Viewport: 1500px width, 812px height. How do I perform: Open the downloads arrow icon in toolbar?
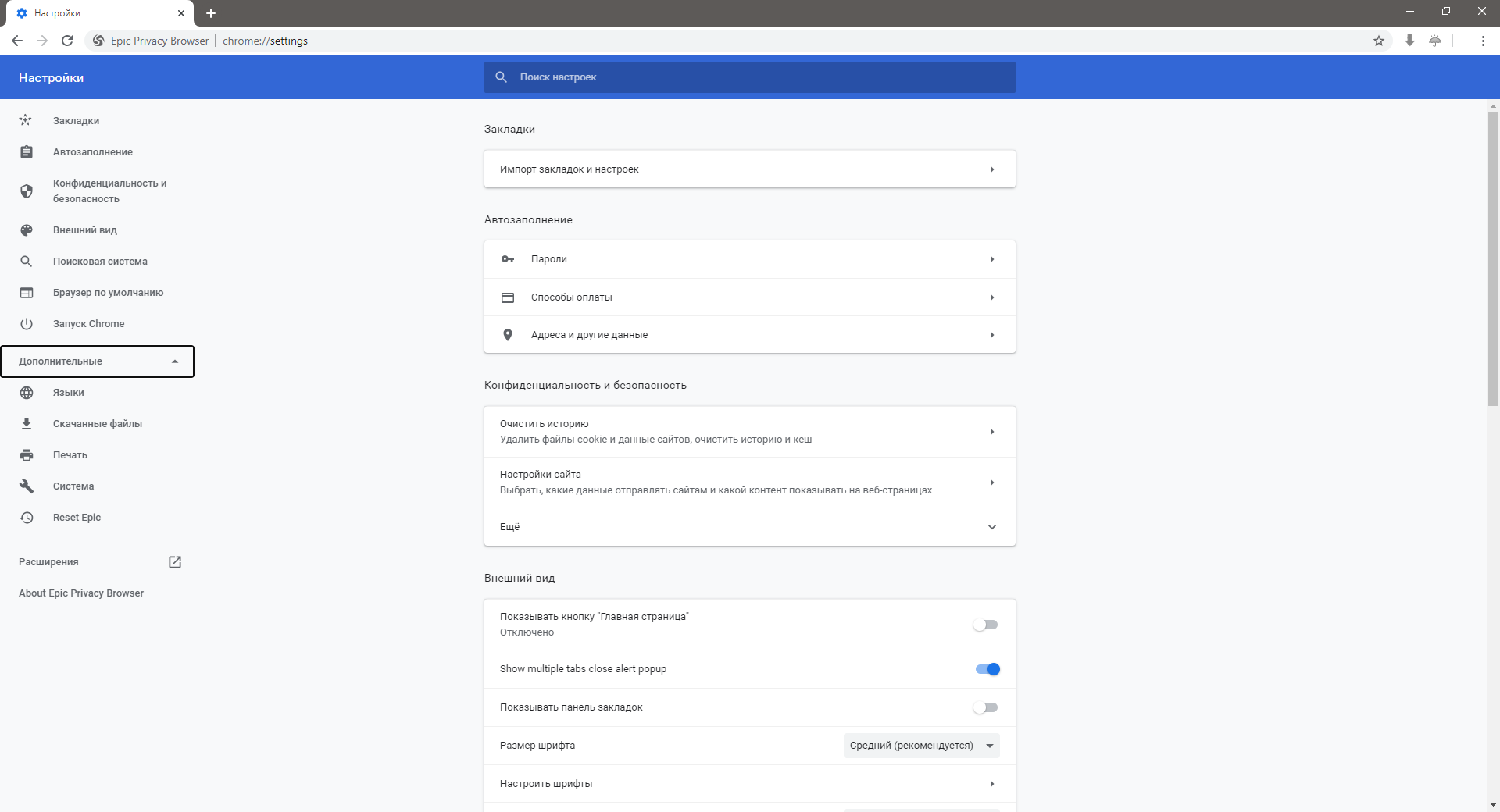1409,41
